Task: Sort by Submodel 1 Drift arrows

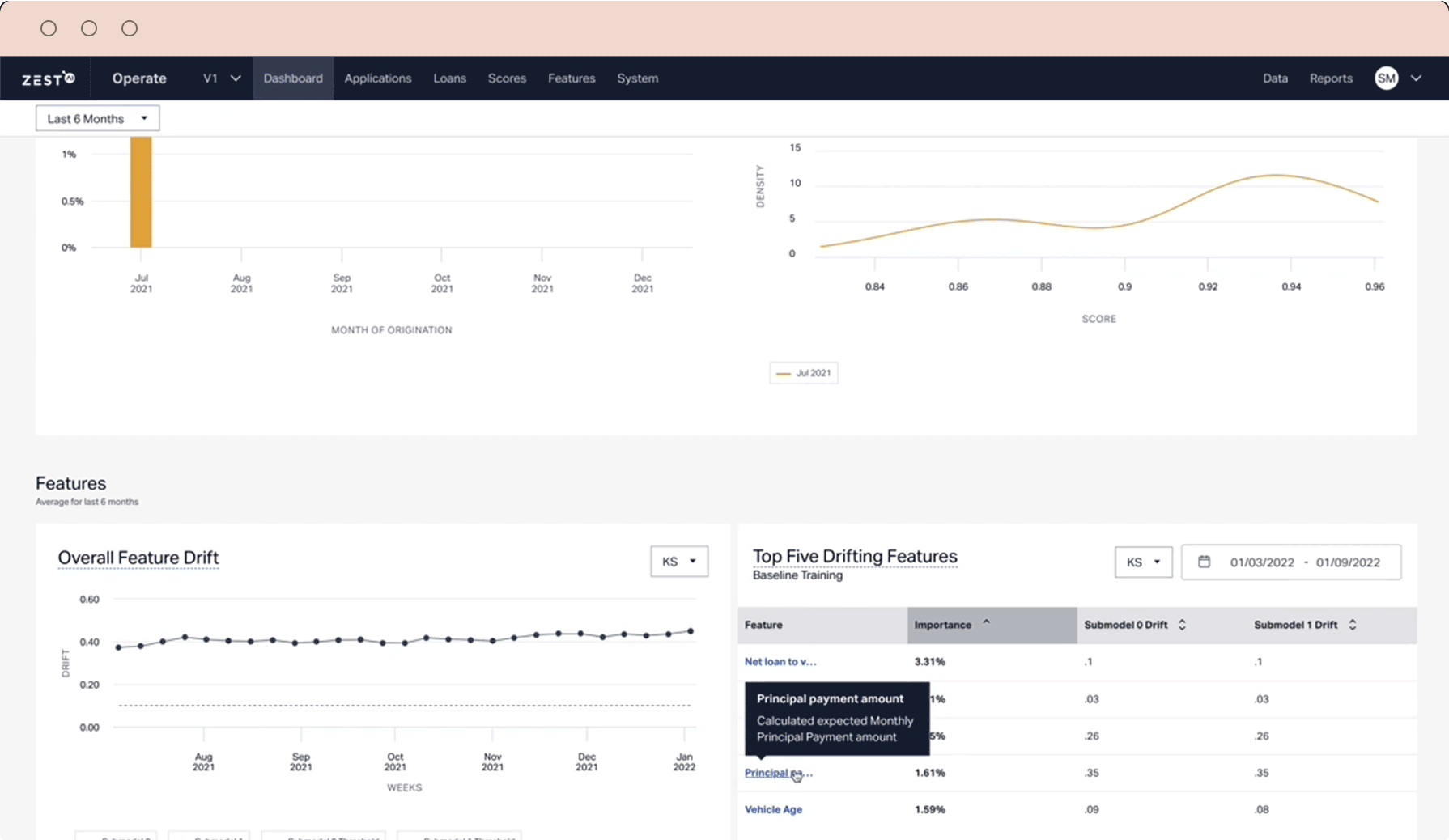Action: pyautogui.click(x=1352, y=625)
